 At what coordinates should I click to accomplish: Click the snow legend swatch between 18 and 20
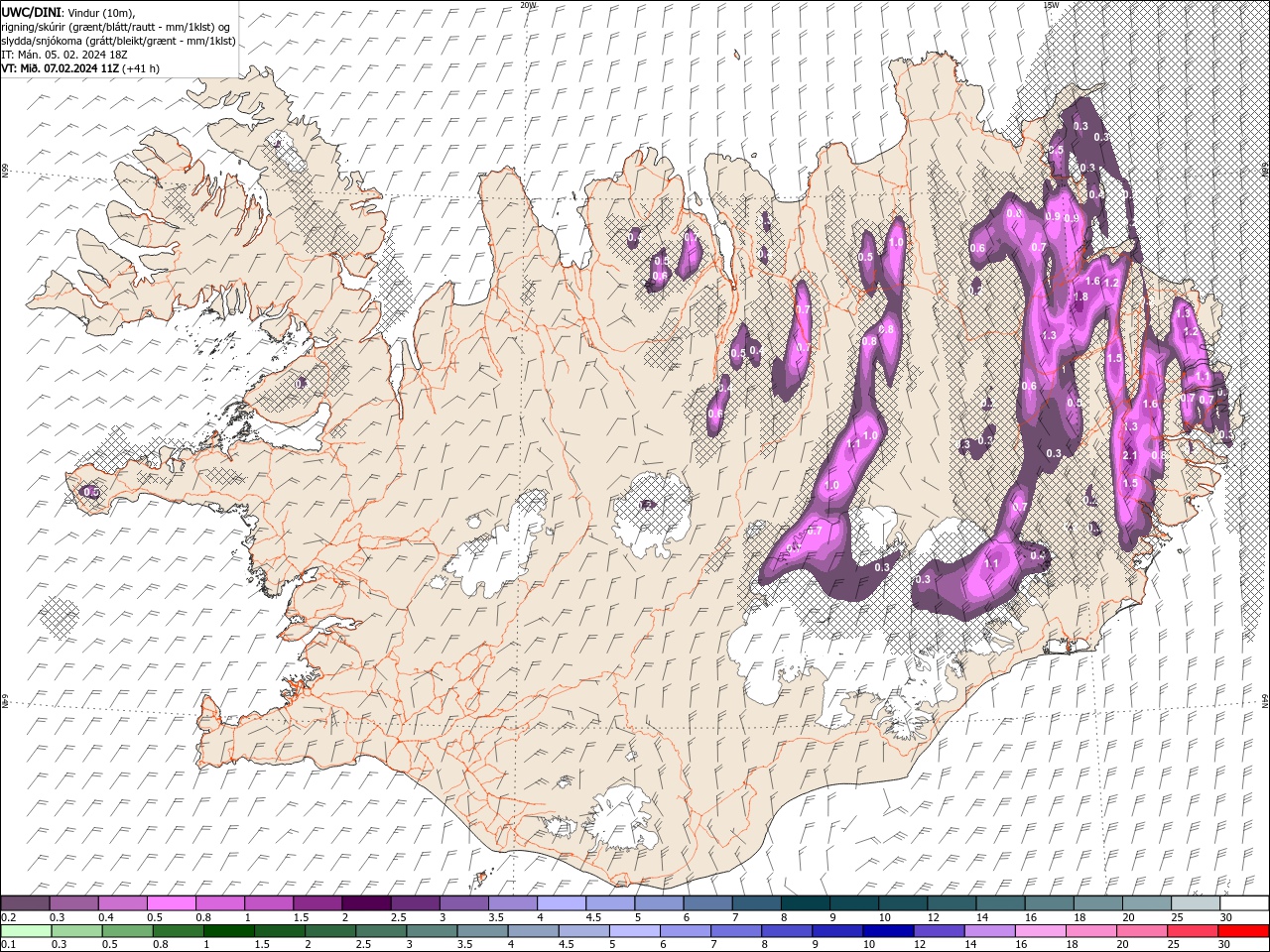[1096, 903]
